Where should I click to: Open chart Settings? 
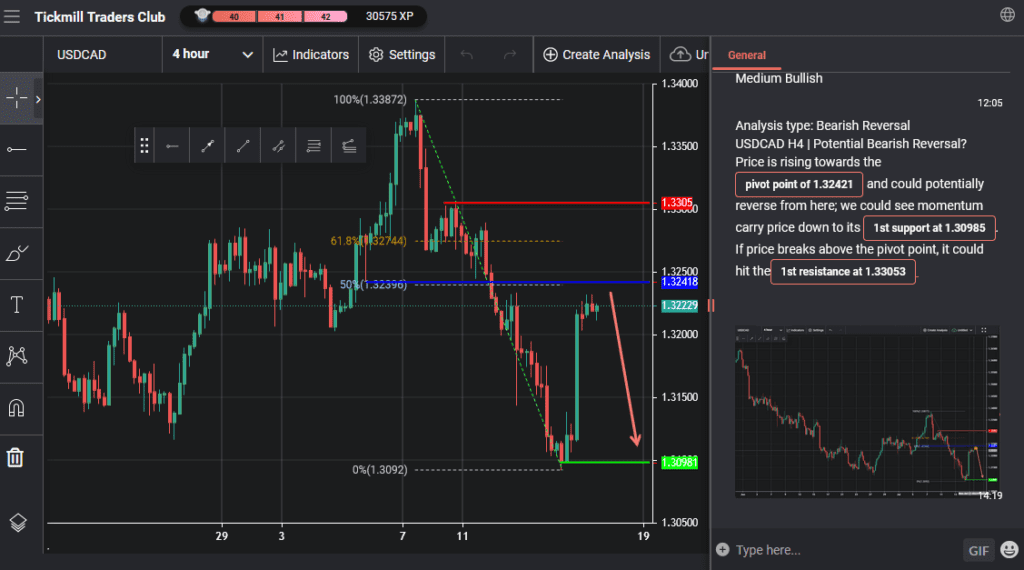click(402, 55)
